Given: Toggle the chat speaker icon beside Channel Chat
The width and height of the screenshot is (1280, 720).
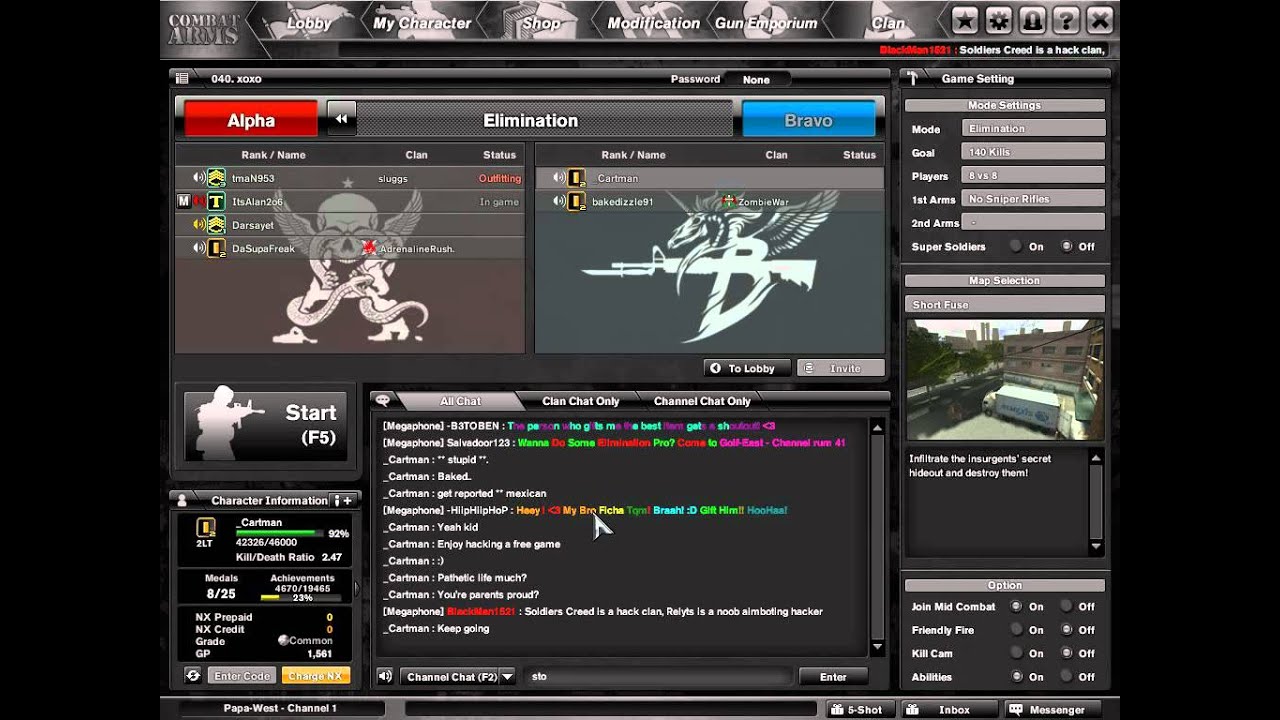Looking at the screenshot, I should pyautogui.click(x=385, y=676).
